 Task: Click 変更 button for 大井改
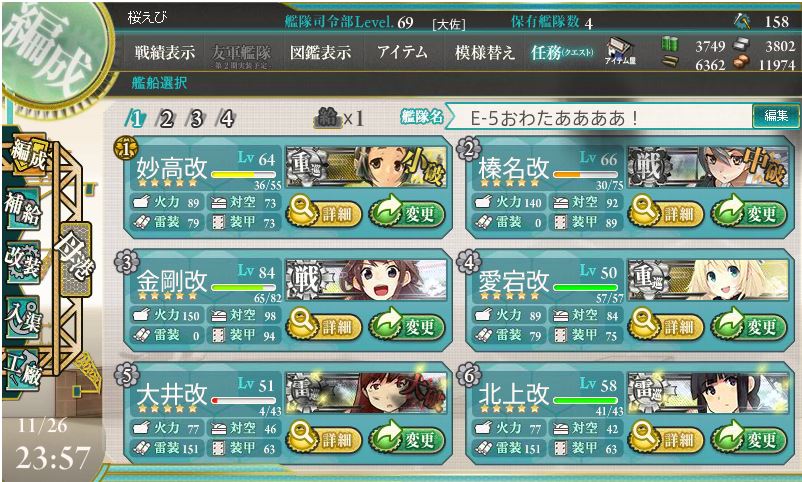406,439
